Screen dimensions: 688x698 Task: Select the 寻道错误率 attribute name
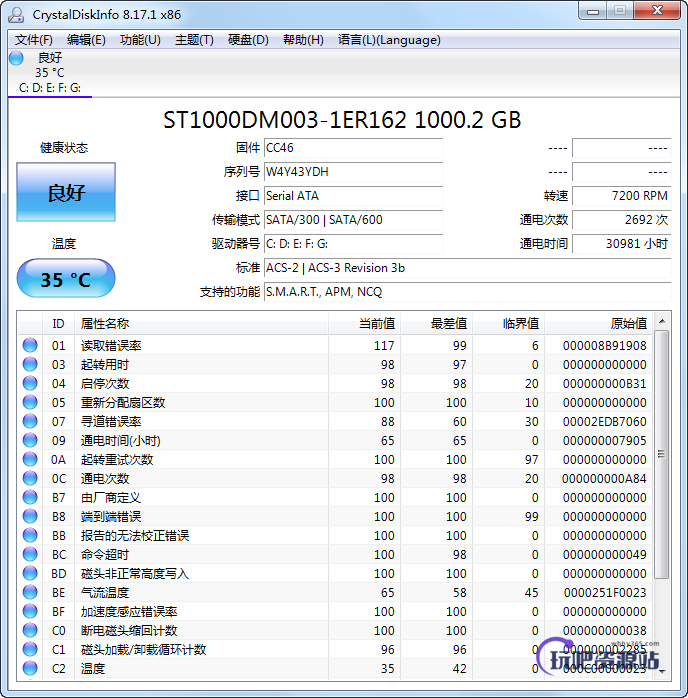coord(111,422)
